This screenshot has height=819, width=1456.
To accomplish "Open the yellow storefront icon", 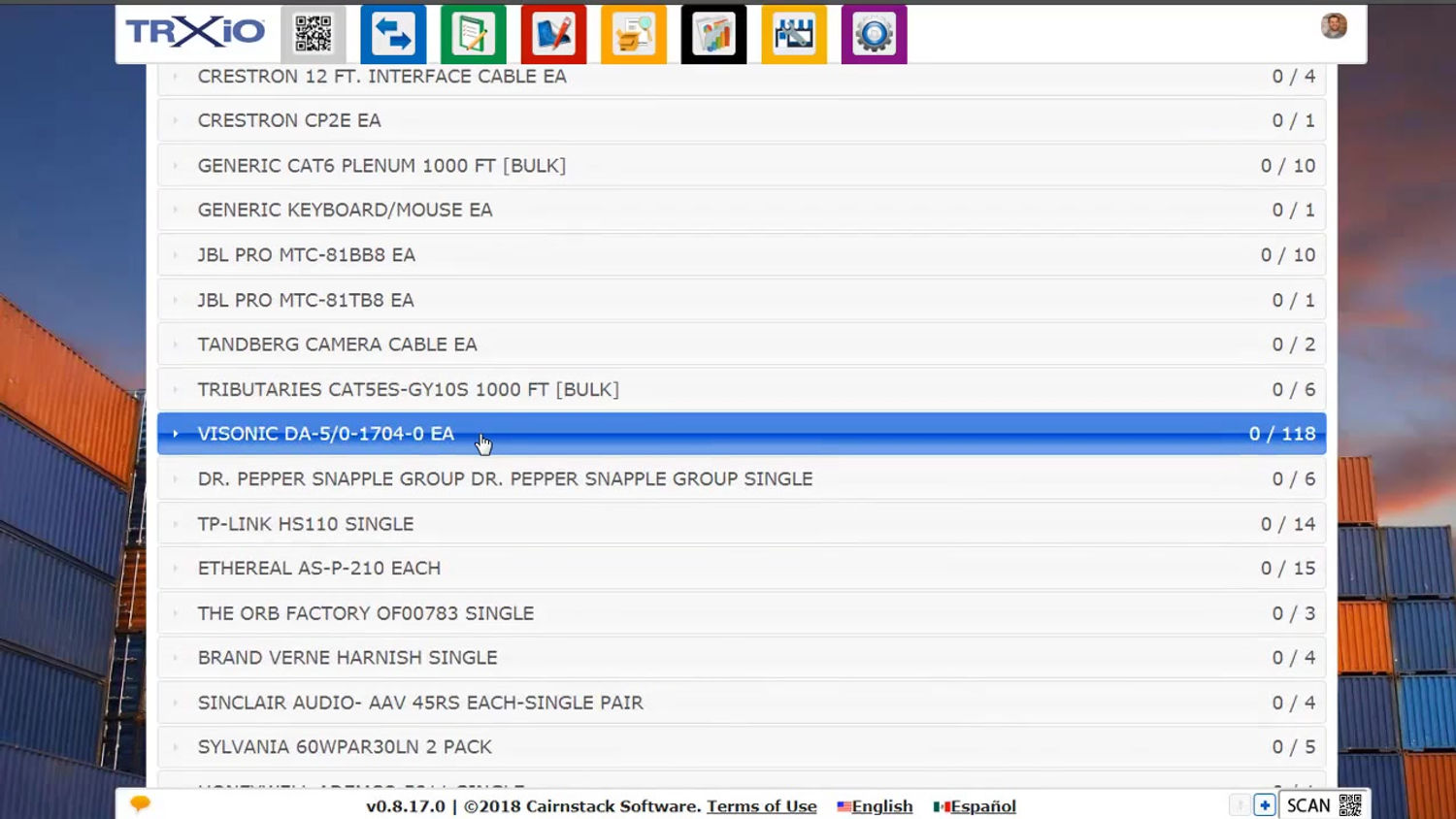I will [794, 34].
